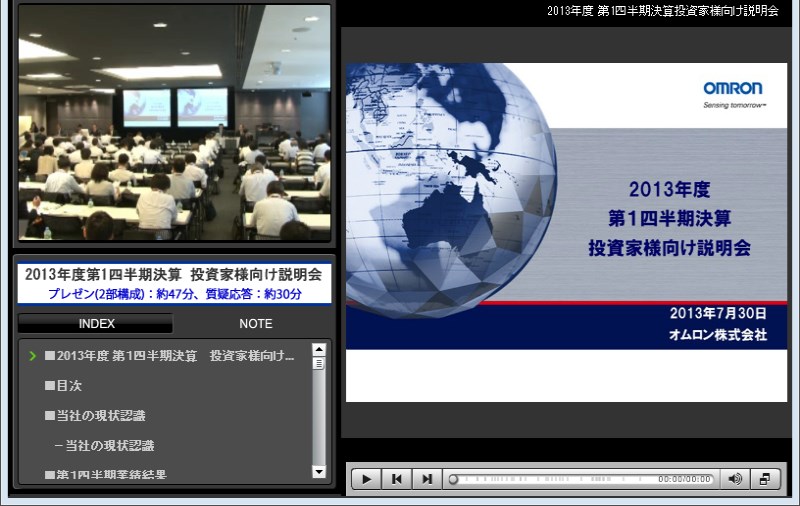Click the middle of the playback timeline
Screen dimensions: 800x506
(581, 479)
